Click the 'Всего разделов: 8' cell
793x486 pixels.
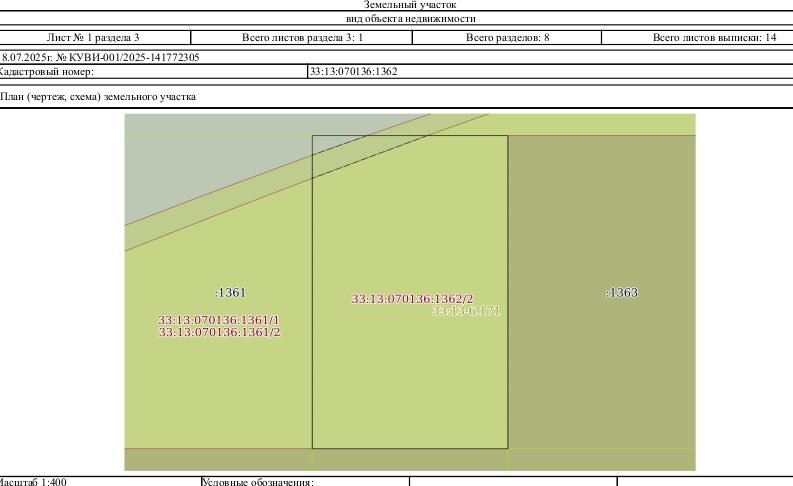tap(507, 37)
